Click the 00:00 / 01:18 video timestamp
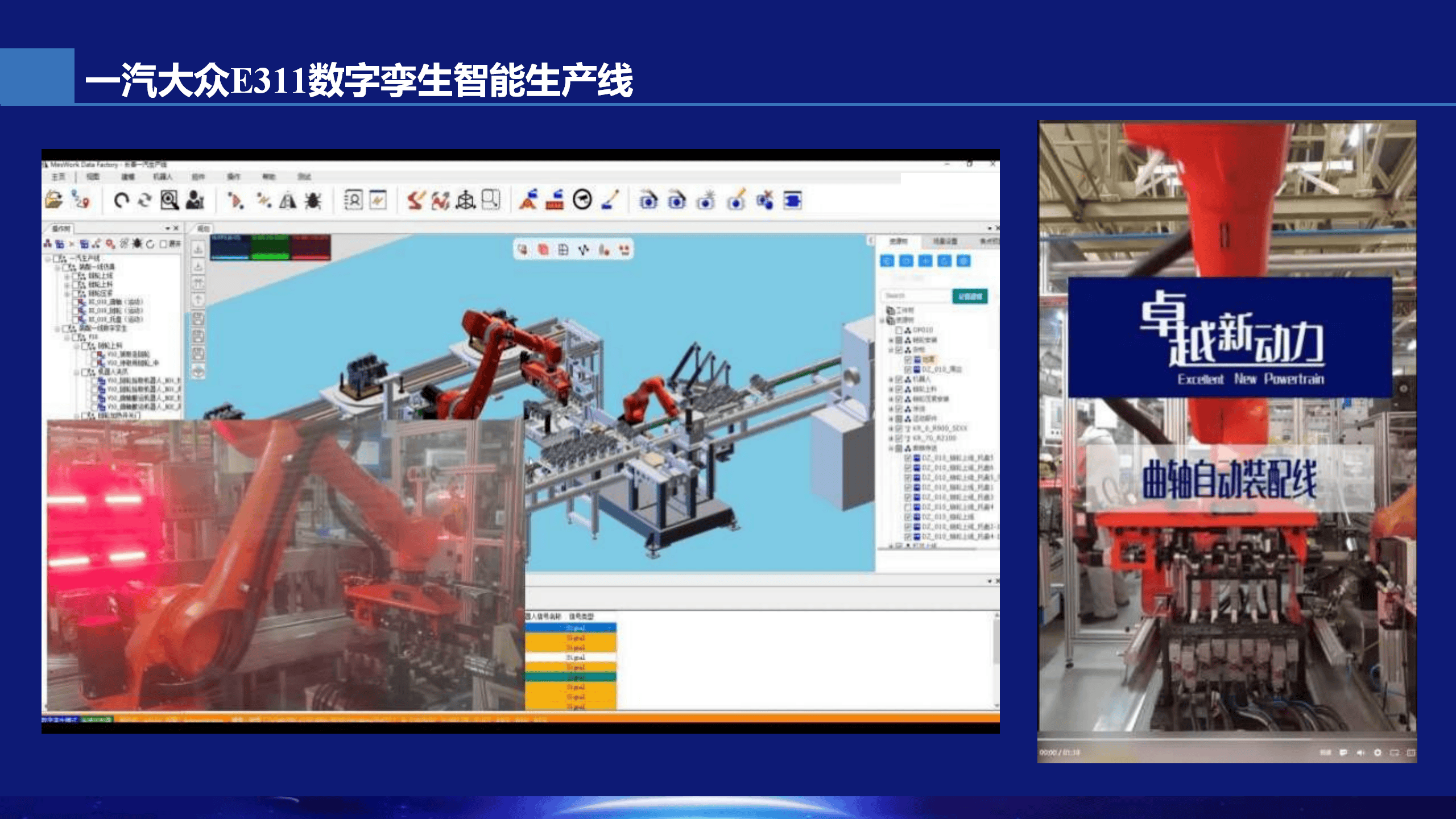Screen dimensions: 1456x819 (1060, 752)
